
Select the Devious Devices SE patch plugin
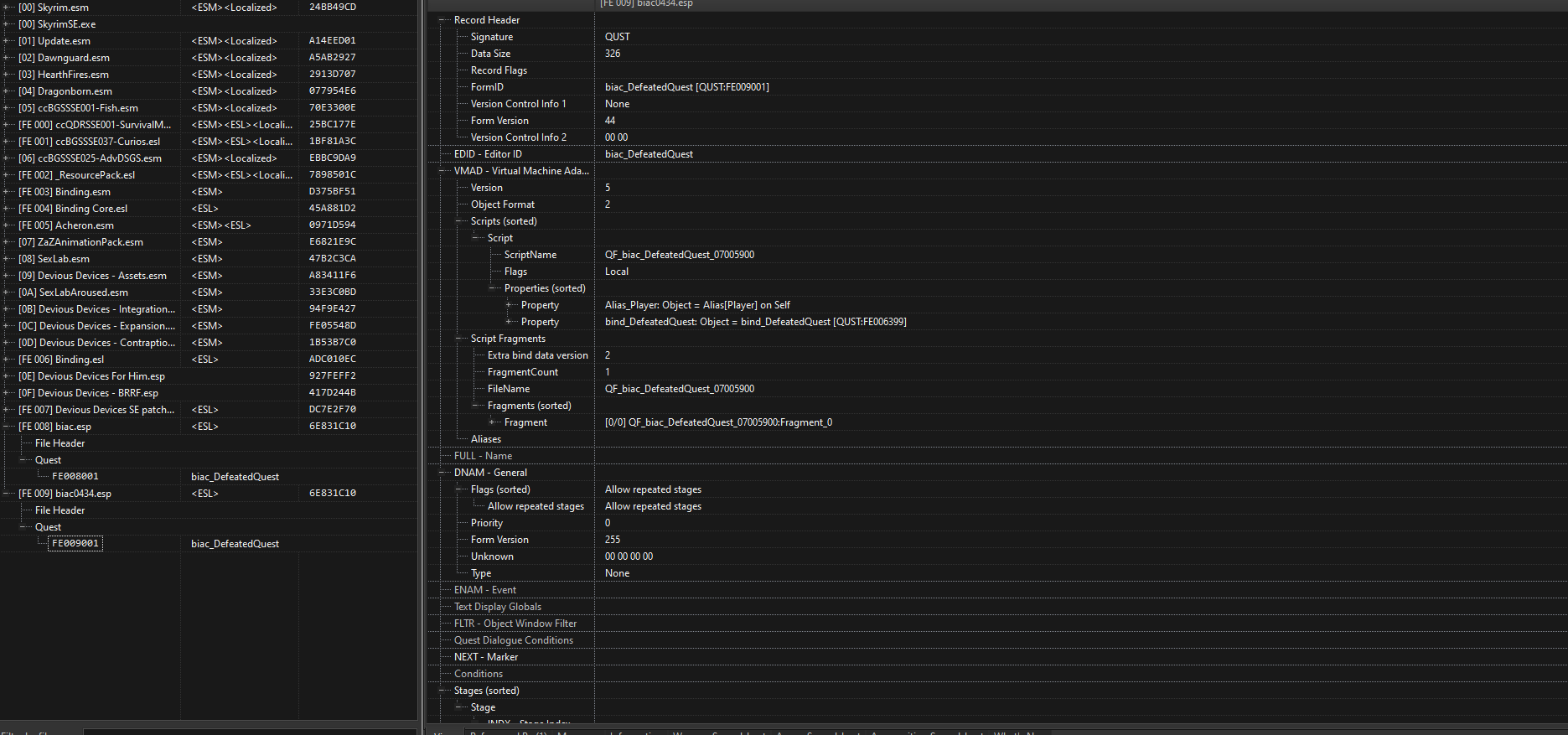click(96, 410)
